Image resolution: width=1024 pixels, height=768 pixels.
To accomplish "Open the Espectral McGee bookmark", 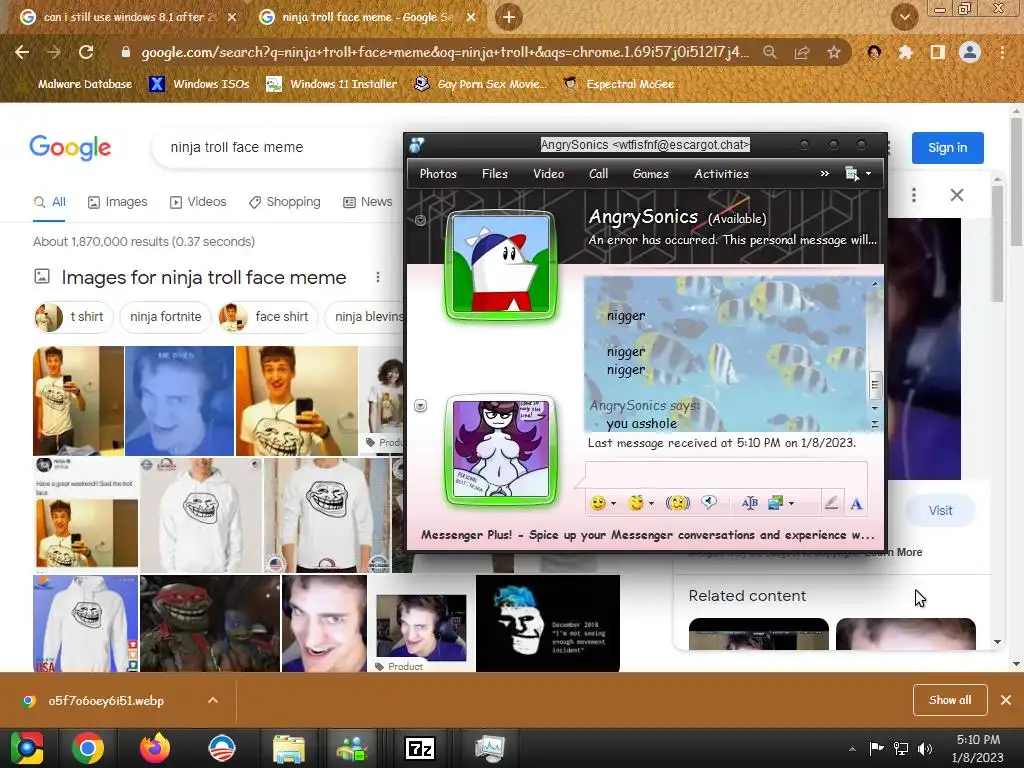I will pos(618,84).
